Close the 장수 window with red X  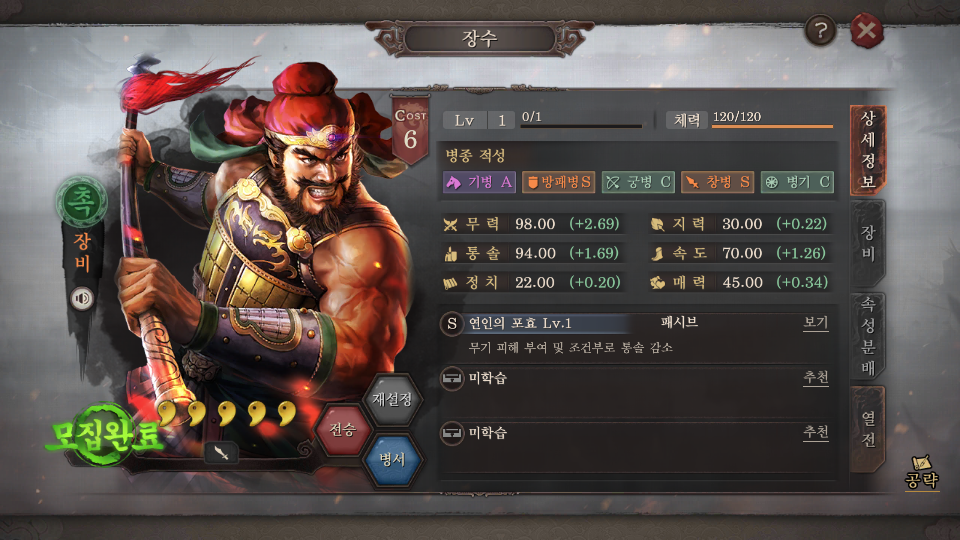click(x=866, y=30)
